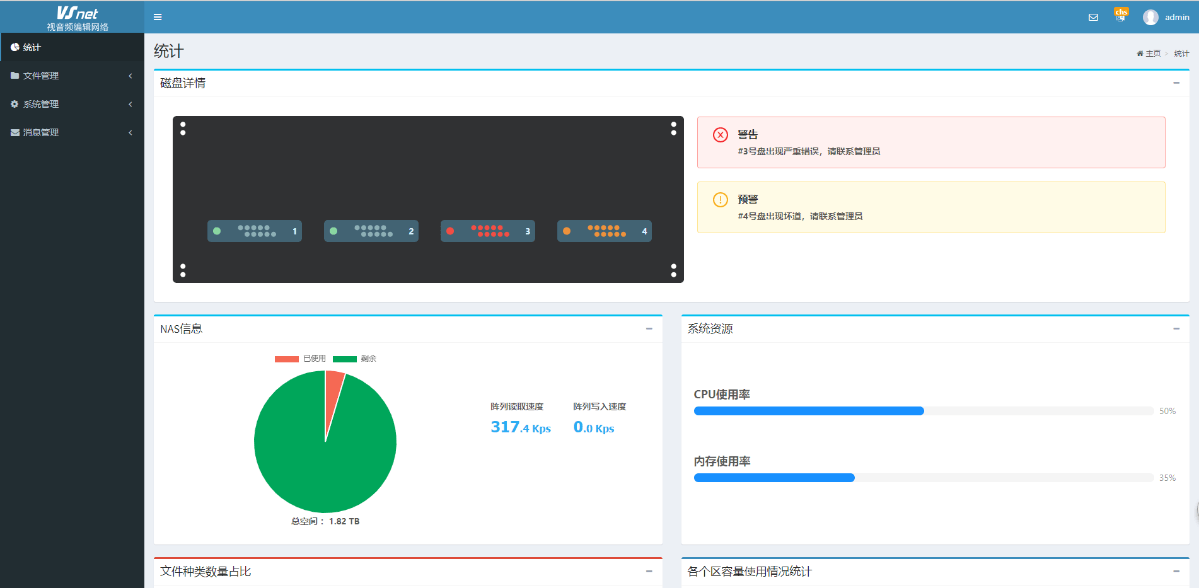The image size is (1199, 588).
Task: Open the mail envelope icon in header
Action: coord(1093,17)
